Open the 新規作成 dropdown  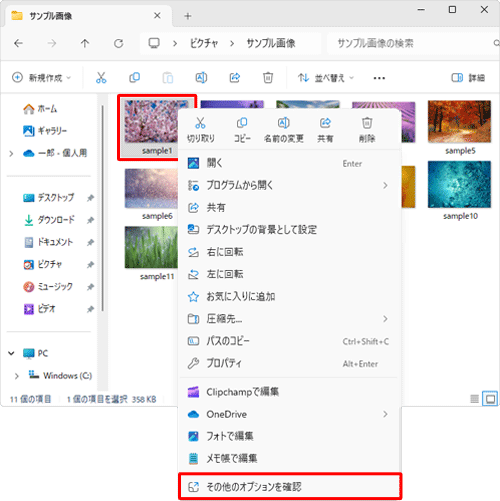click(42, 78)
